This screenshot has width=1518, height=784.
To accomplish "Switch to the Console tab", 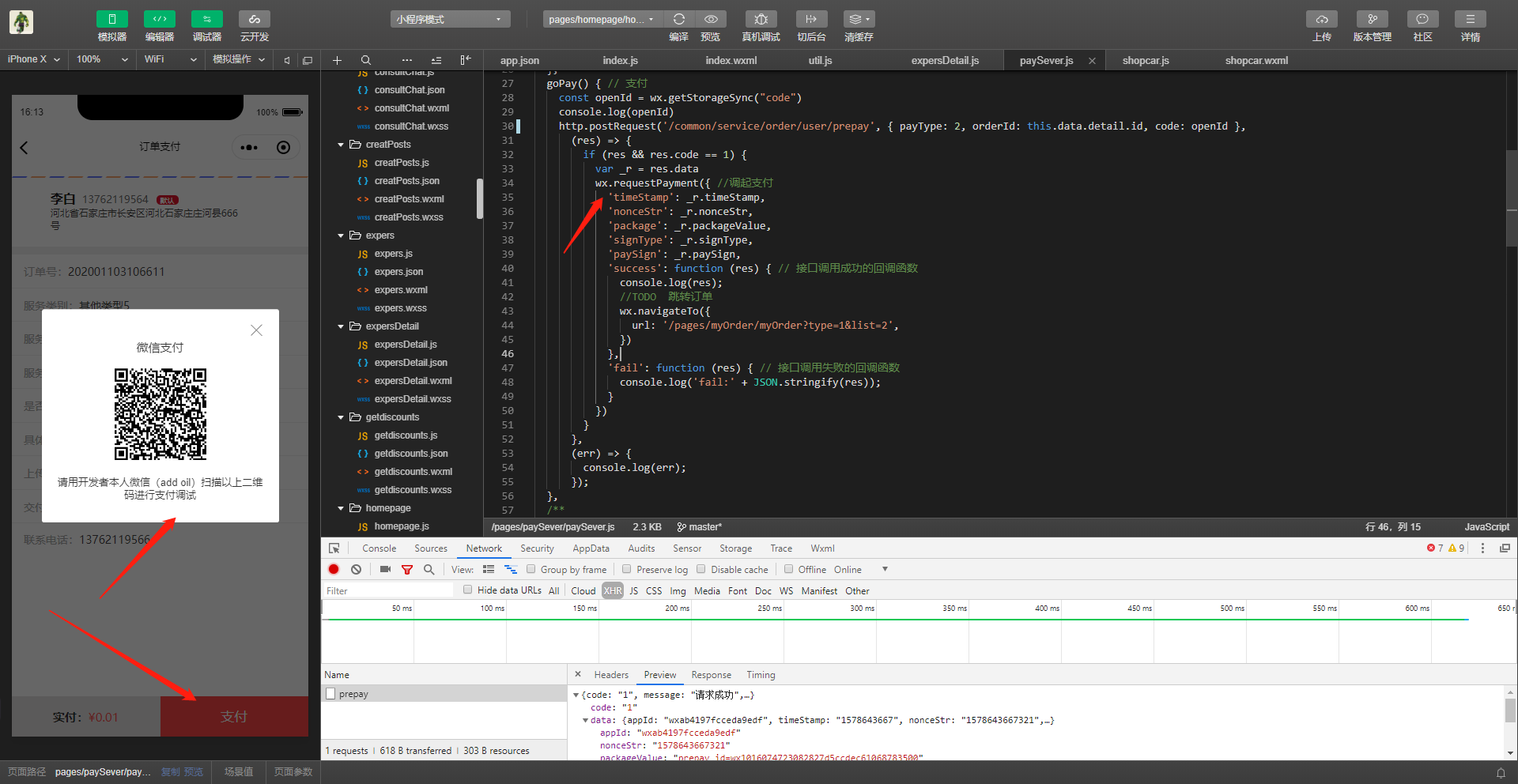I will [x=379, y=548].
